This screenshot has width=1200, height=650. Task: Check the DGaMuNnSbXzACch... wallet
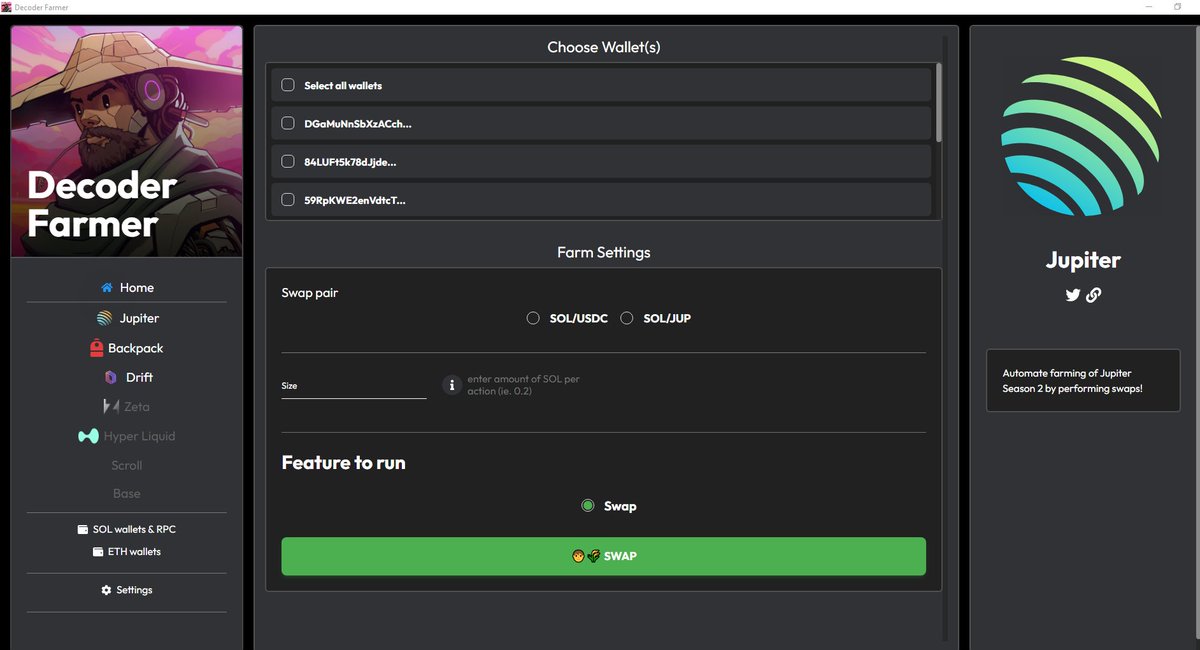[288, 123]
